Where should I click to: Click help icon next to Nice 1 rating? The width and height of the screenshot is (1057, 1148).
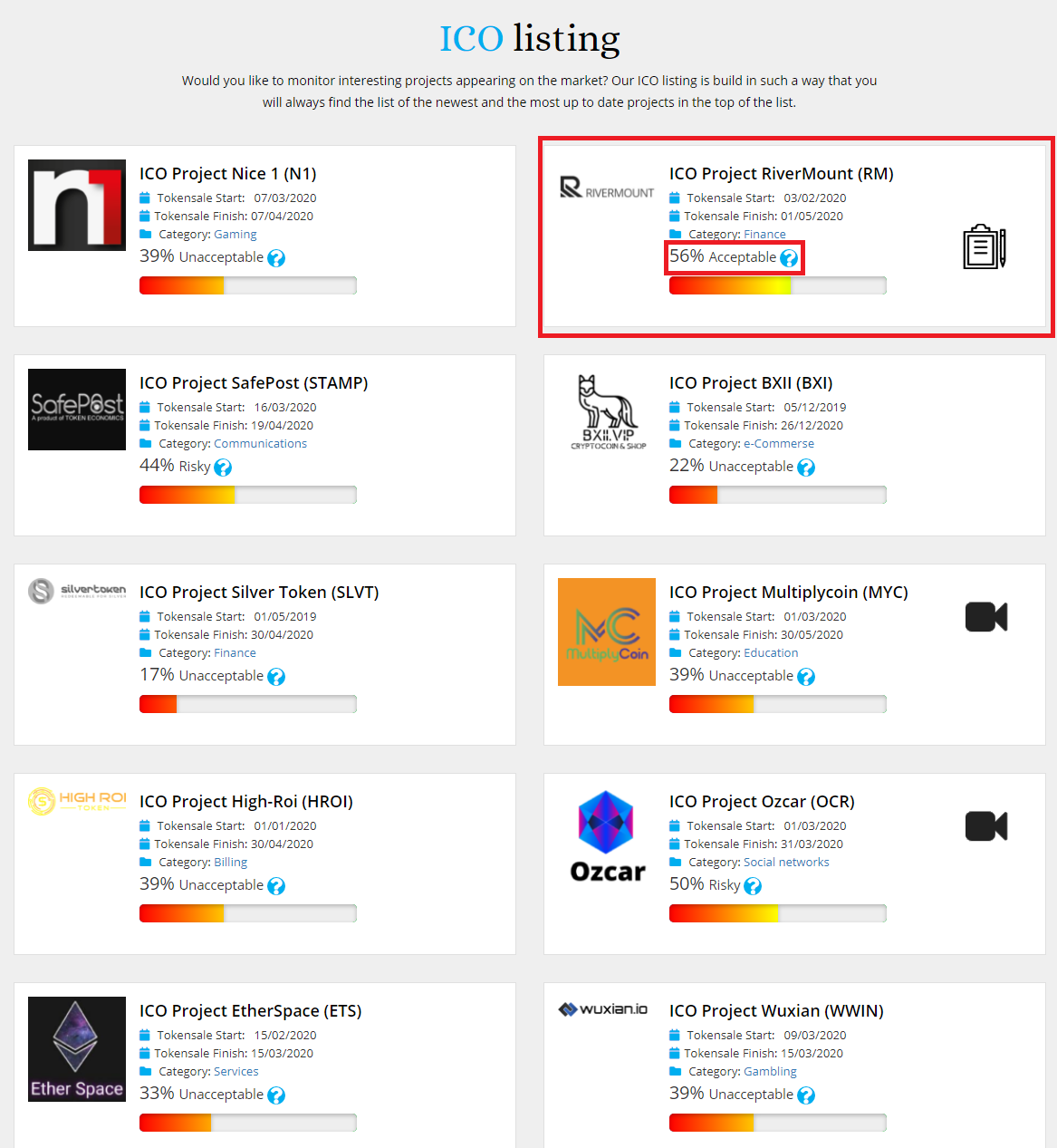(x=276, y=258)
